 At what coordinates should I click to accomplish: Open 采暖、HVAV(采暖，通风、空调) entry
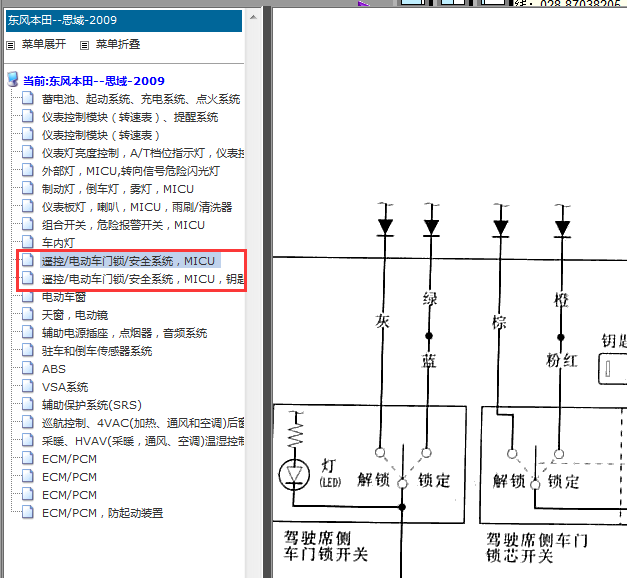(143, 441)
